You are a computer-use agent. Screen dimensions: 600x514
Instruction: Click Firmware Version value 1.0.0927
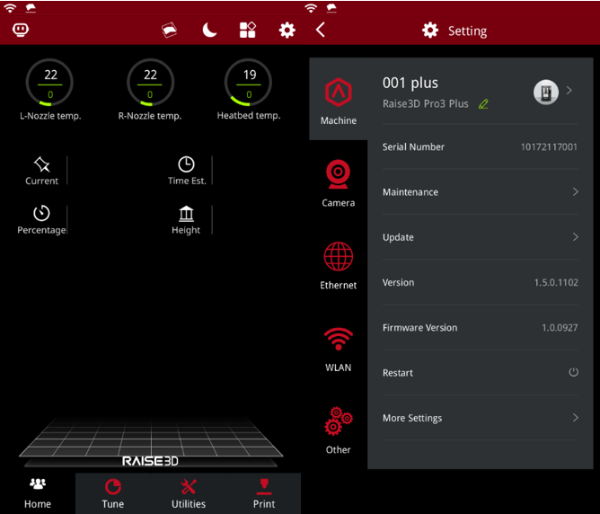click(559, 328)
